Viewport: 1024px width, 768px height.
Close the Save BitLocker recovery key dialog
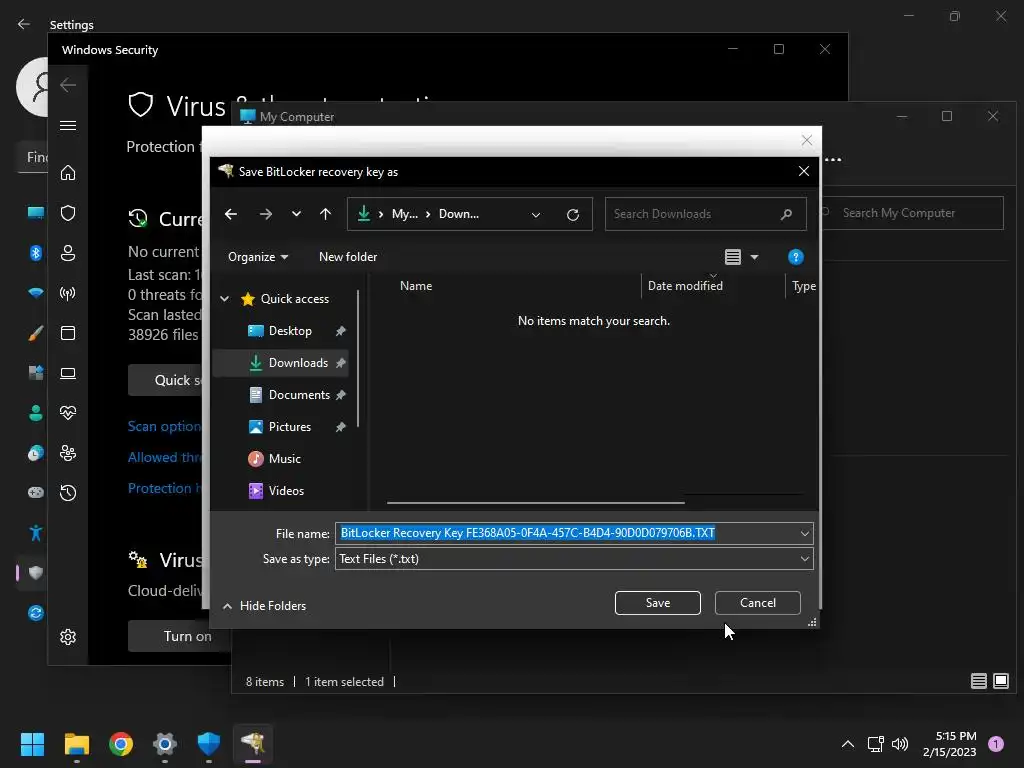pos(804,171)
